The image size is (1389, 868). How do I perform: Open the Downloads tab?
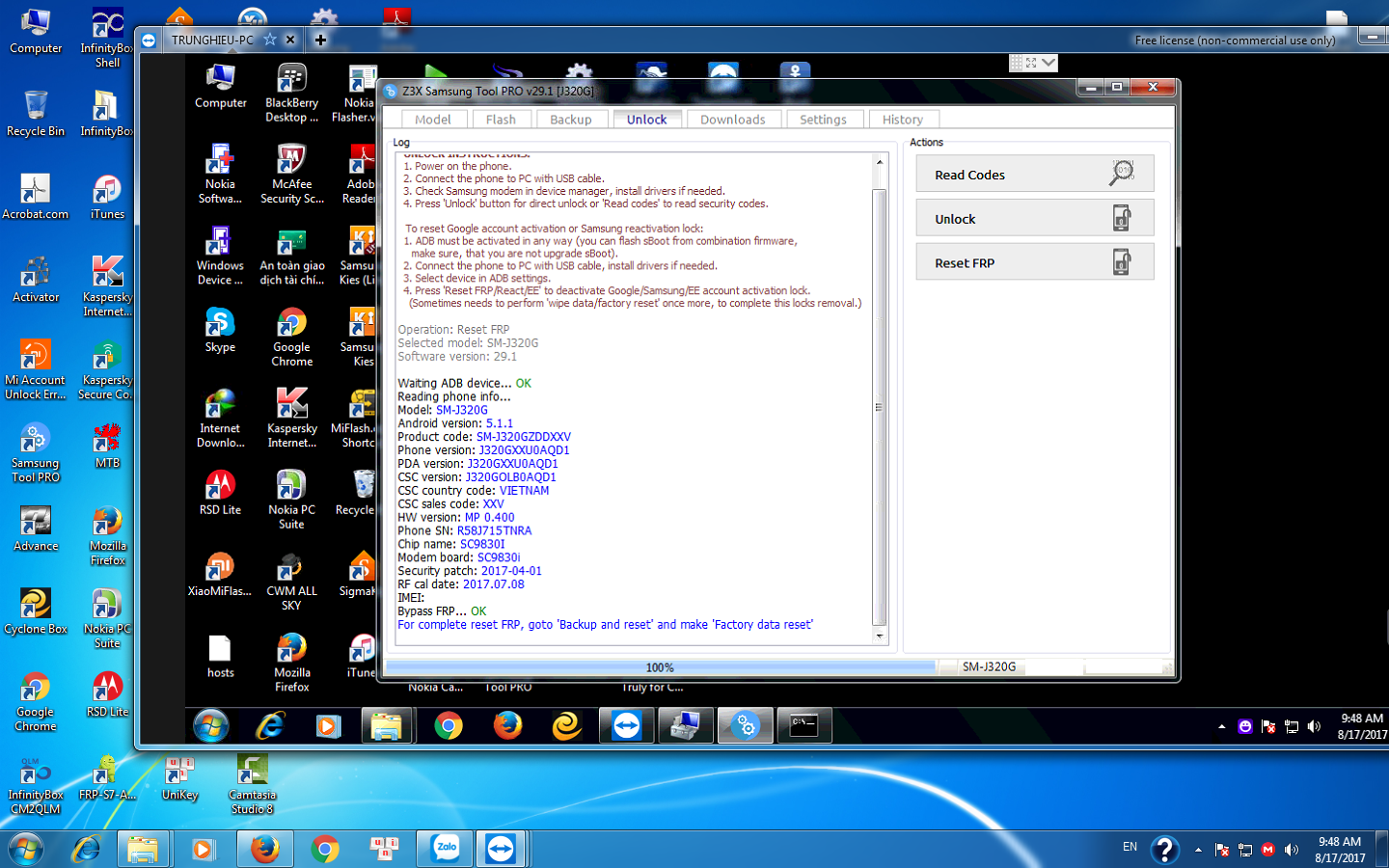[x=733, y=120]
